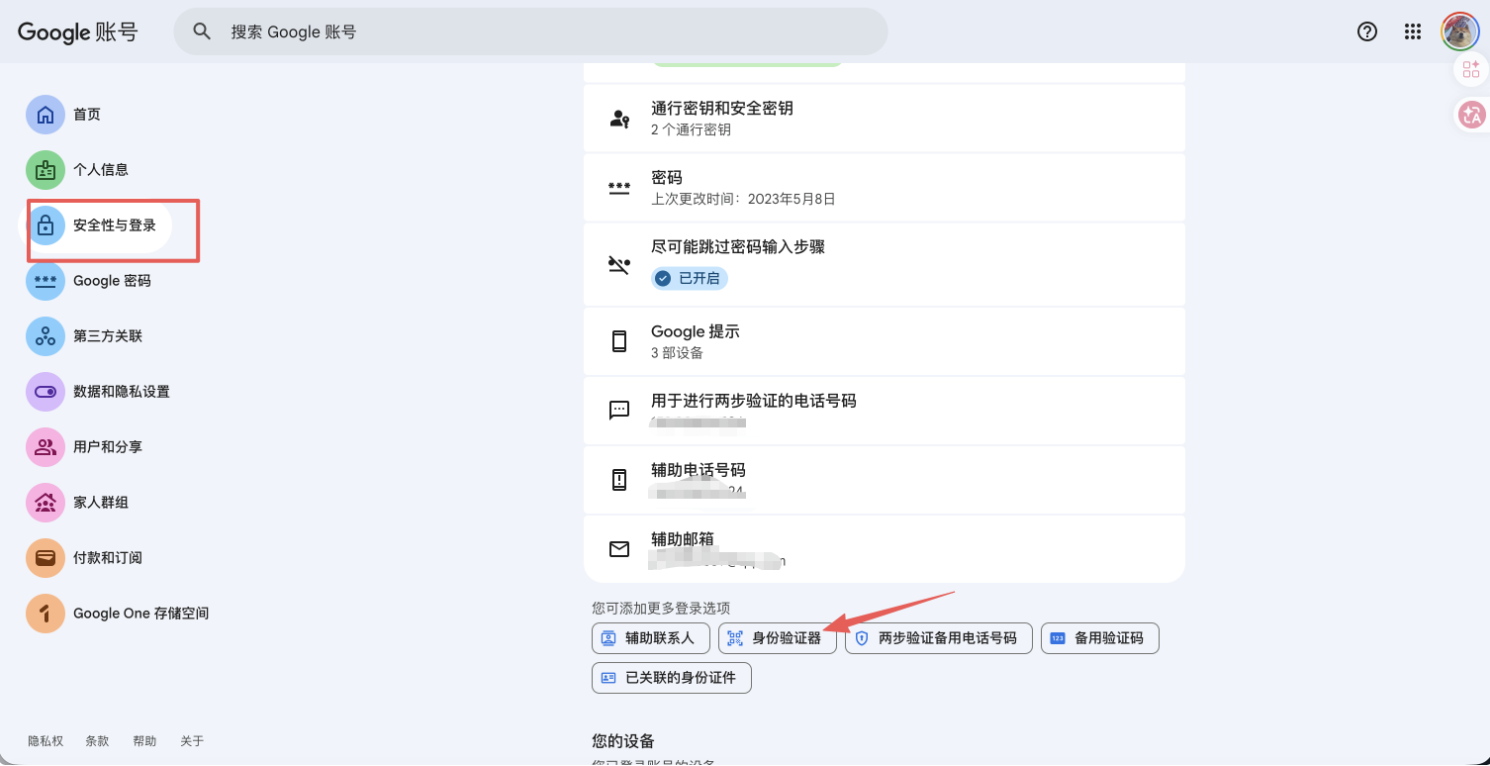Open the account profile avatar

pyautogui.click(x=1459, y=32)
